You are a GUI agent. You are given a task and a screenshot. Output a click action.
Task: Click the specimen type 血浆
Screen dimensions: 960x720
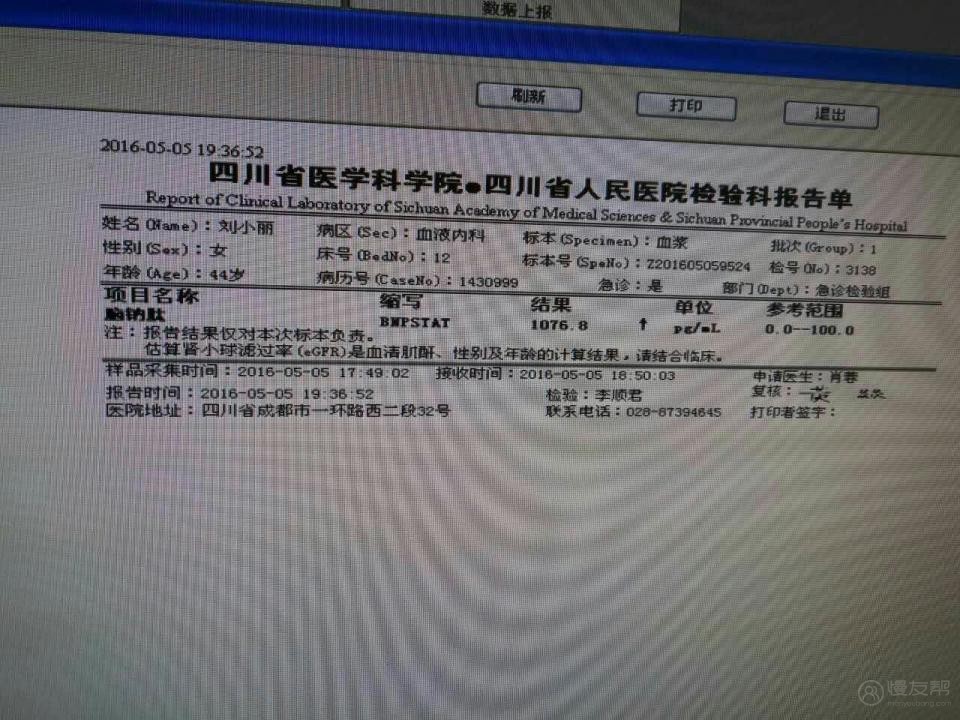click(x=672, y=242)
